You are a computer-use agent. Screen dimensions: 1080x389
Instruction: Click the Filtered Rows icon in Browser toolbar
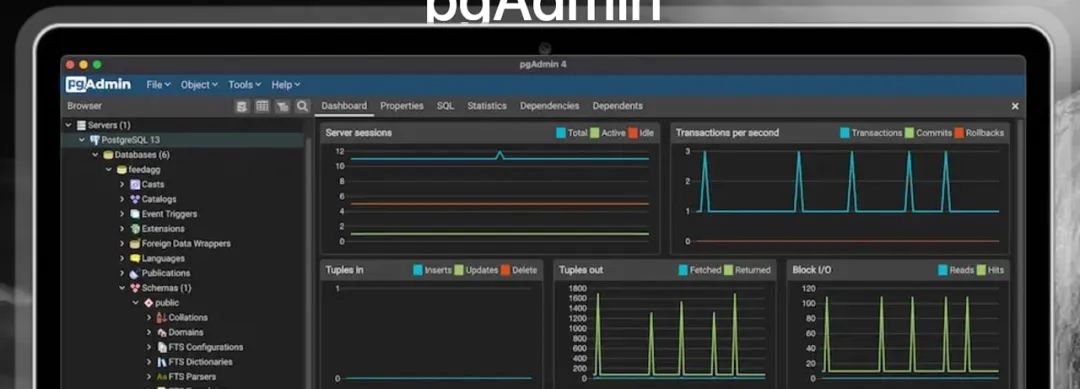pos(282,106)
